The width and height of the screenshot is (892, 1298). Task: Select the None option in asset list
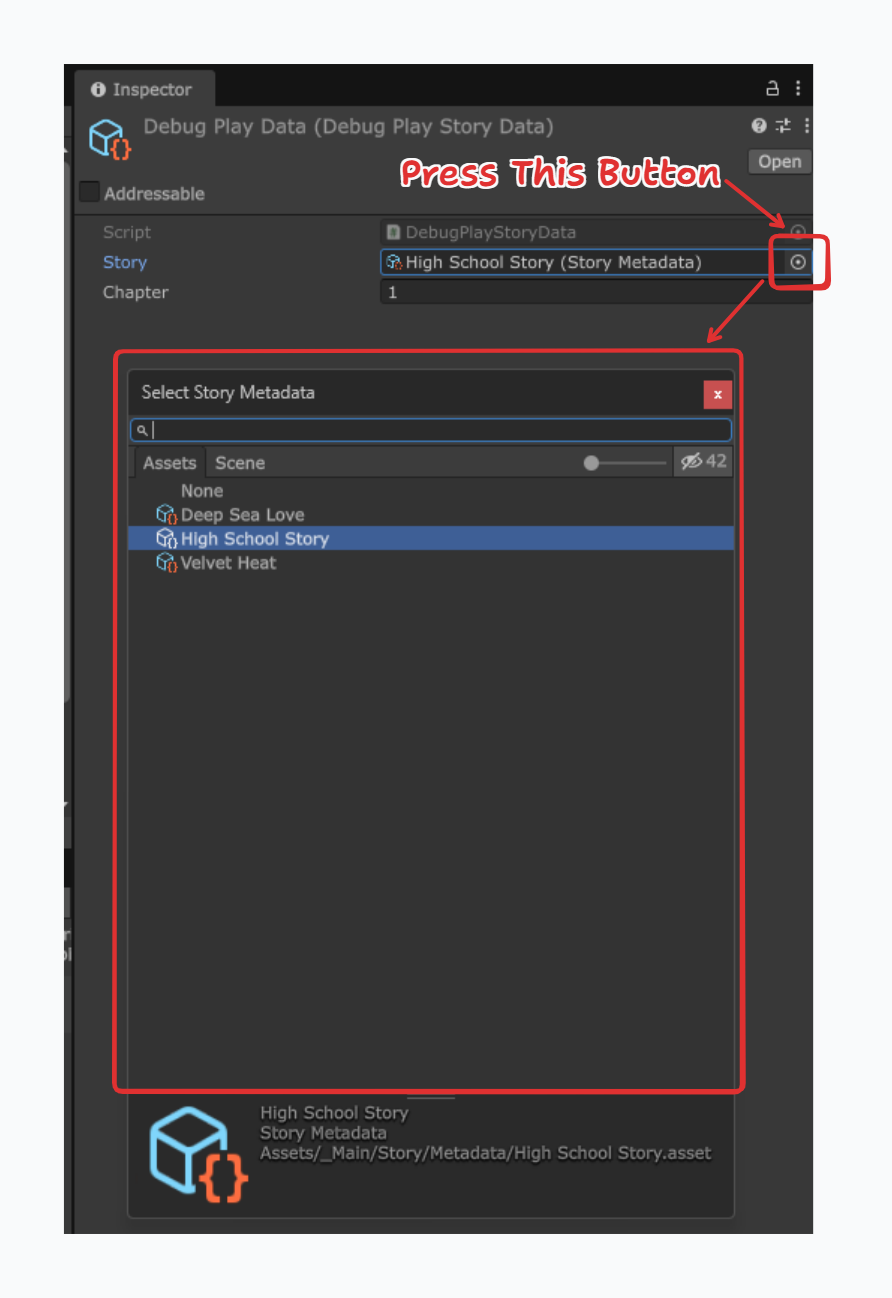(x=202, y=491)
